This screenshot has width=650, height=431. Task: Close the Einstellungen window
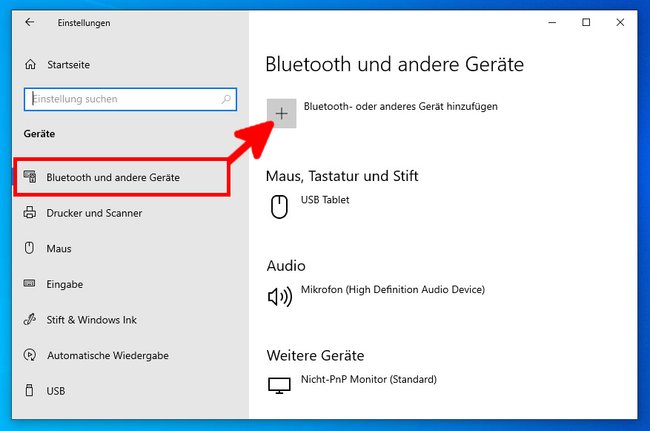coord(620,22)
